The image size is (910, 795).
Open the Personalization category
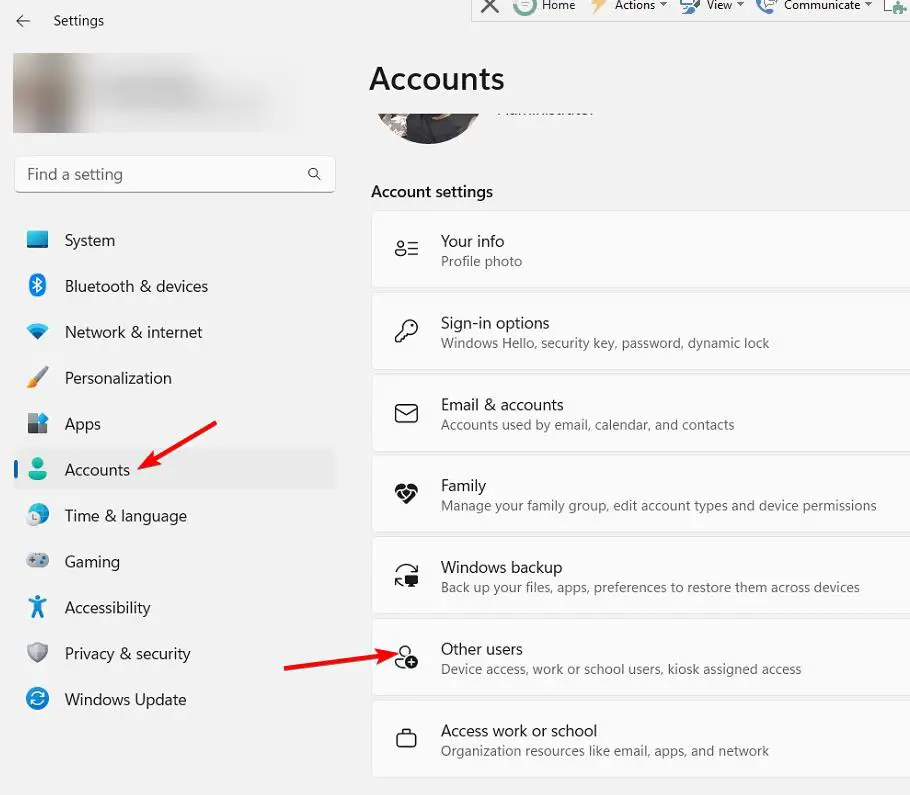pos(175,378)
